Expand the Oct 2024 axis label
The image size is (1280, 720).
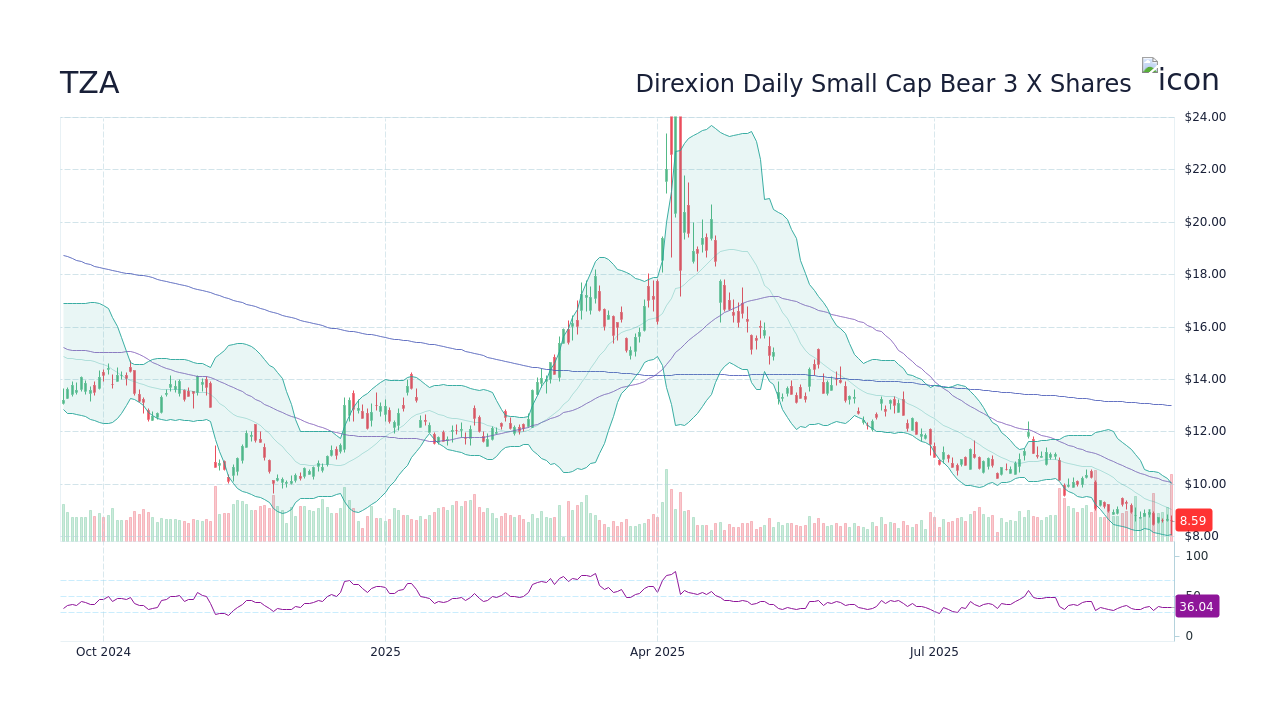(103, 651)
